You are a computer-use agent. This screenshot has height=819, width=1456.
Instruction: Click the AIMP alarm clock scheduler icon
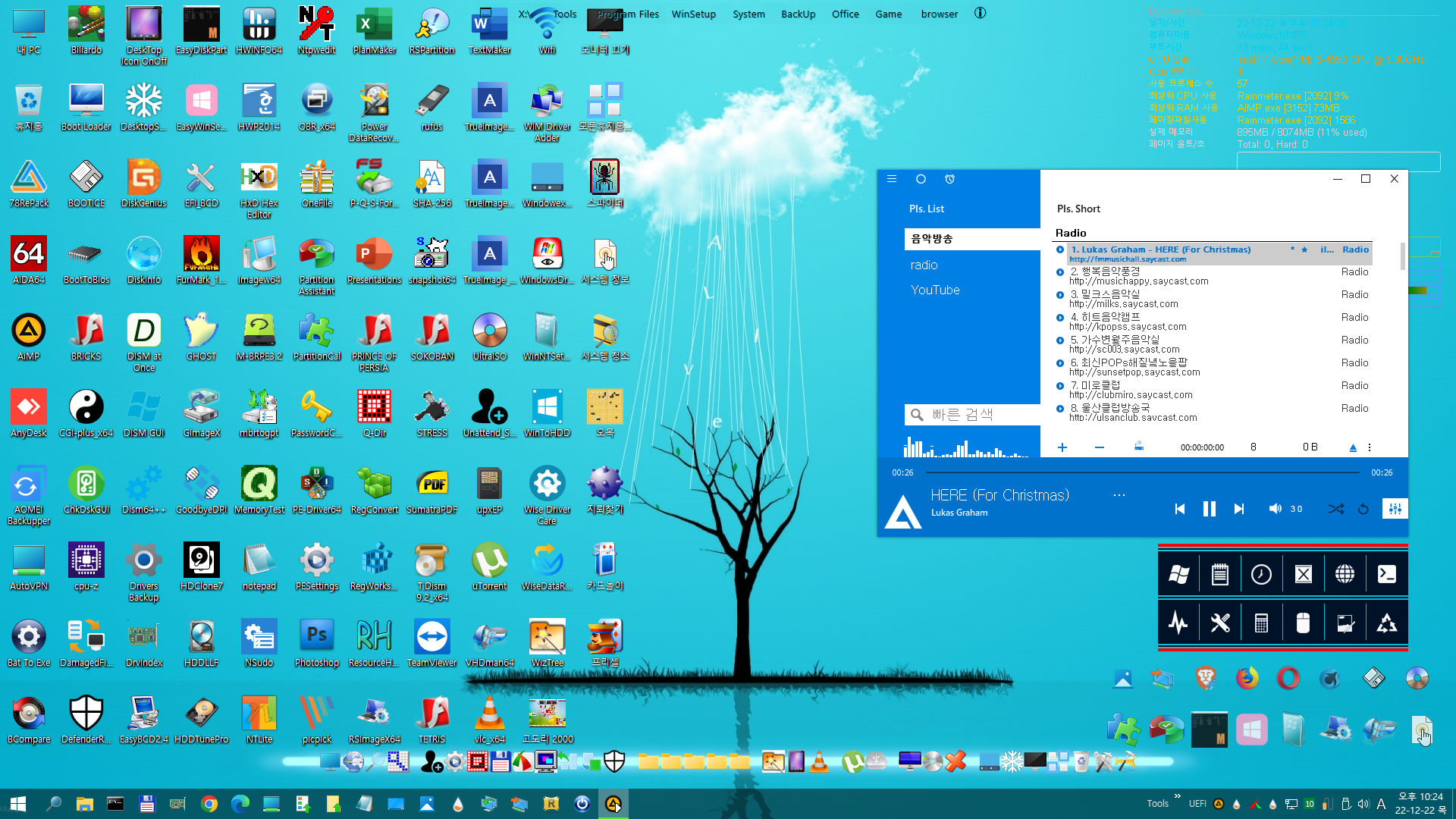click(949, 179)
